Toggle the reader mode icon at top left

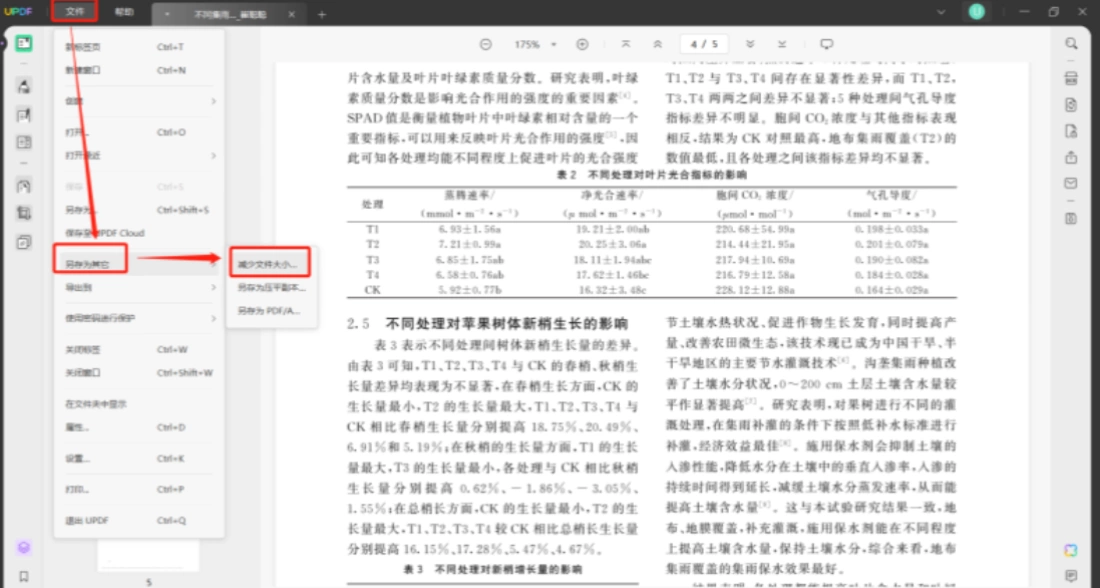(x=24, y=44)
